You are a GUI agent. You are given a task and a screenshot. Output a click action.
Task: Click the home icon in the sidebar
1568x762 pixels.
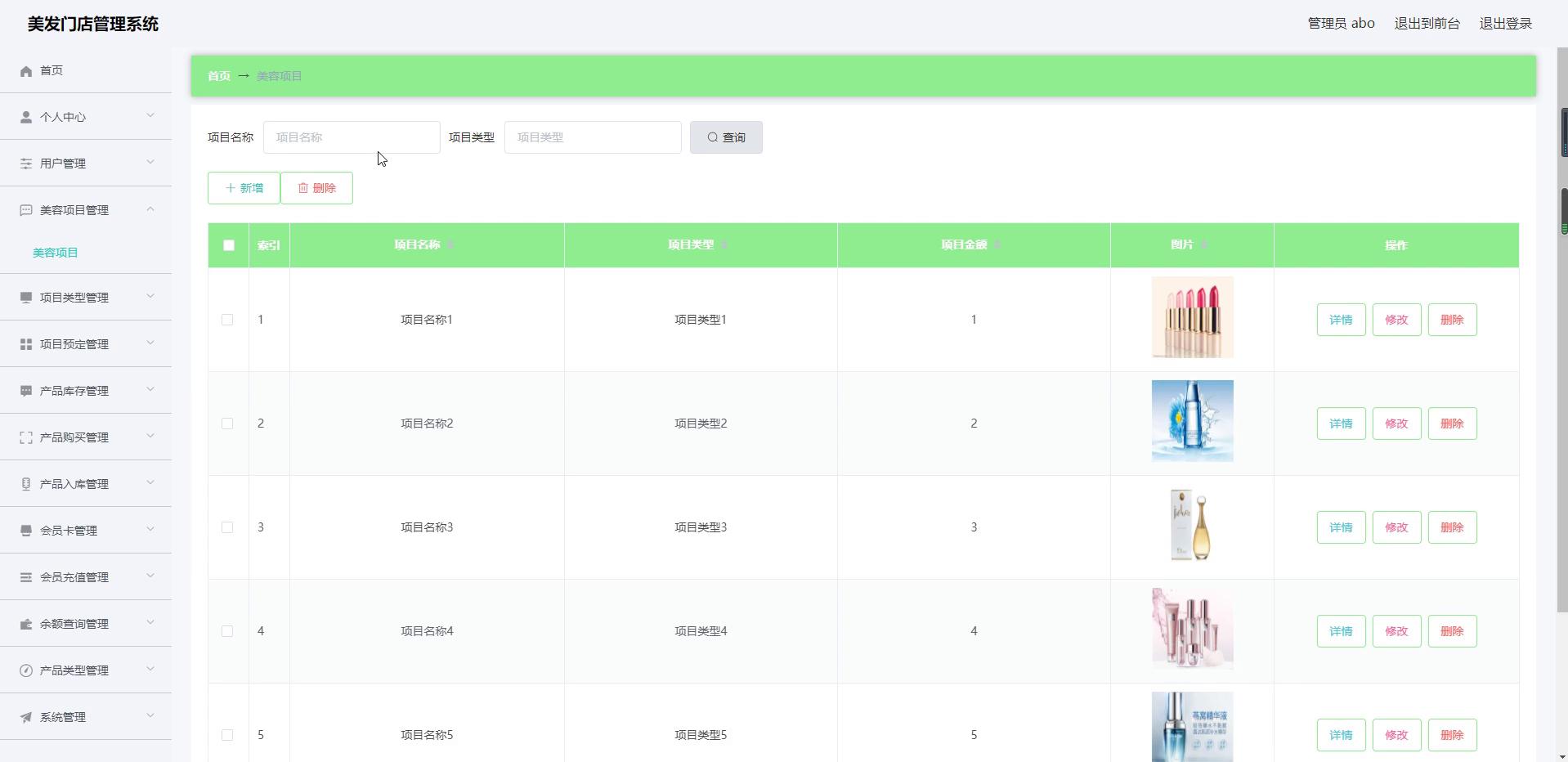pyautogui.click(x=26, y=71)
